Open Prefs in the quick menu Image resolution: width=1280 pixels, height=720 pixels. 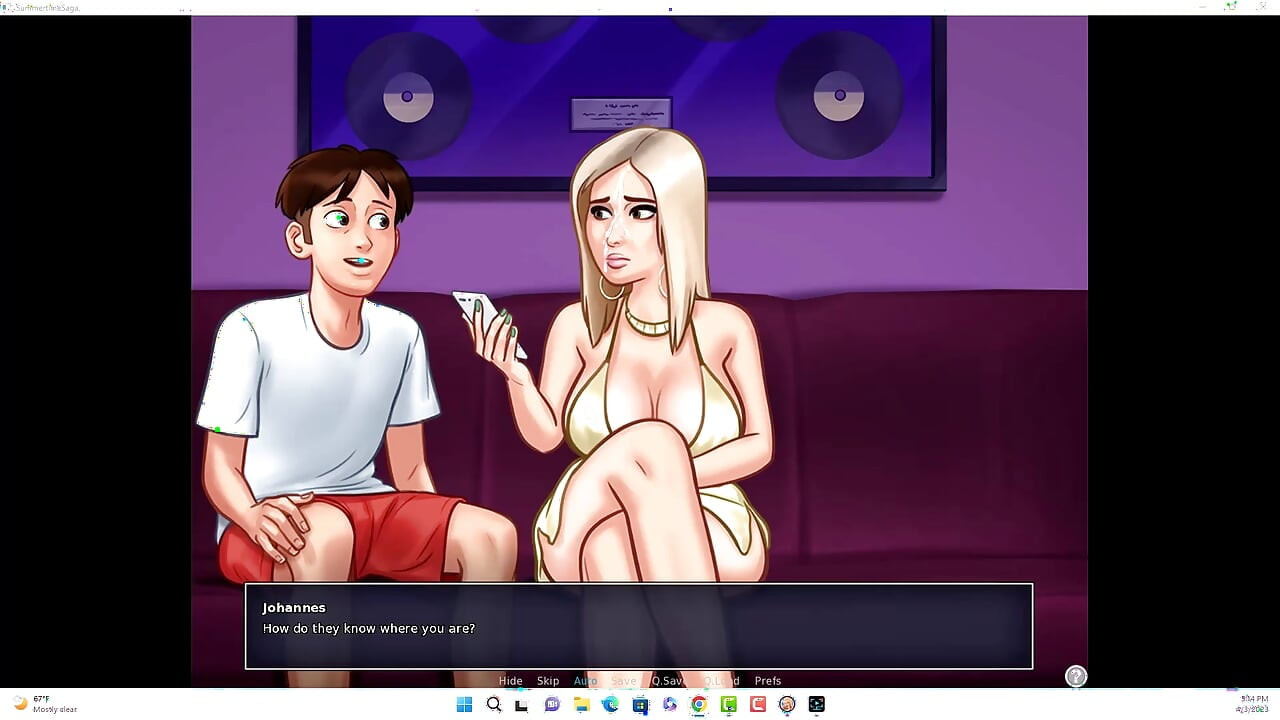click(768, 681)
